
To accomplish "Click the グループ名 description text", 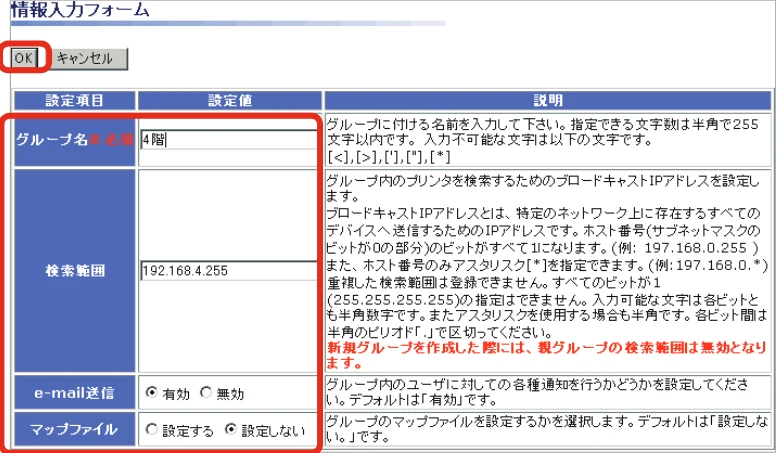I will coord(543,141).
